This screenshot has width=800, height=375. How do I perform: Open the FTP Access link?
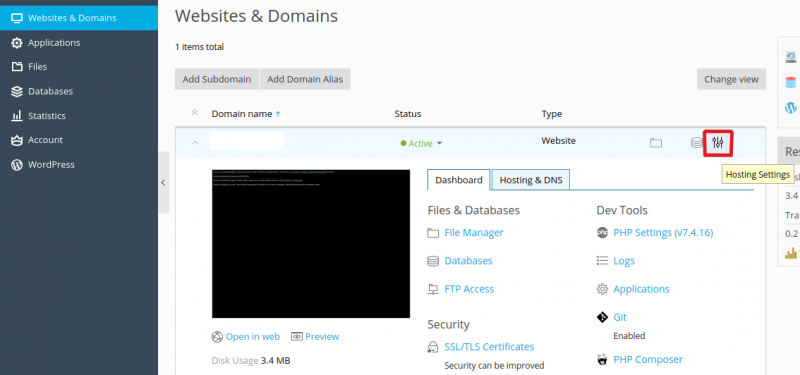coord(469,289)
